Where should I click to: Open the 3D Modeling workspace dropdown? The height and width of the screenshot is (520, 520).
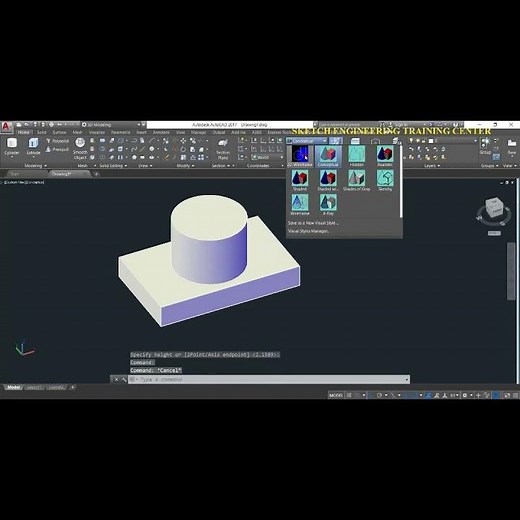(x=113, y=125)
